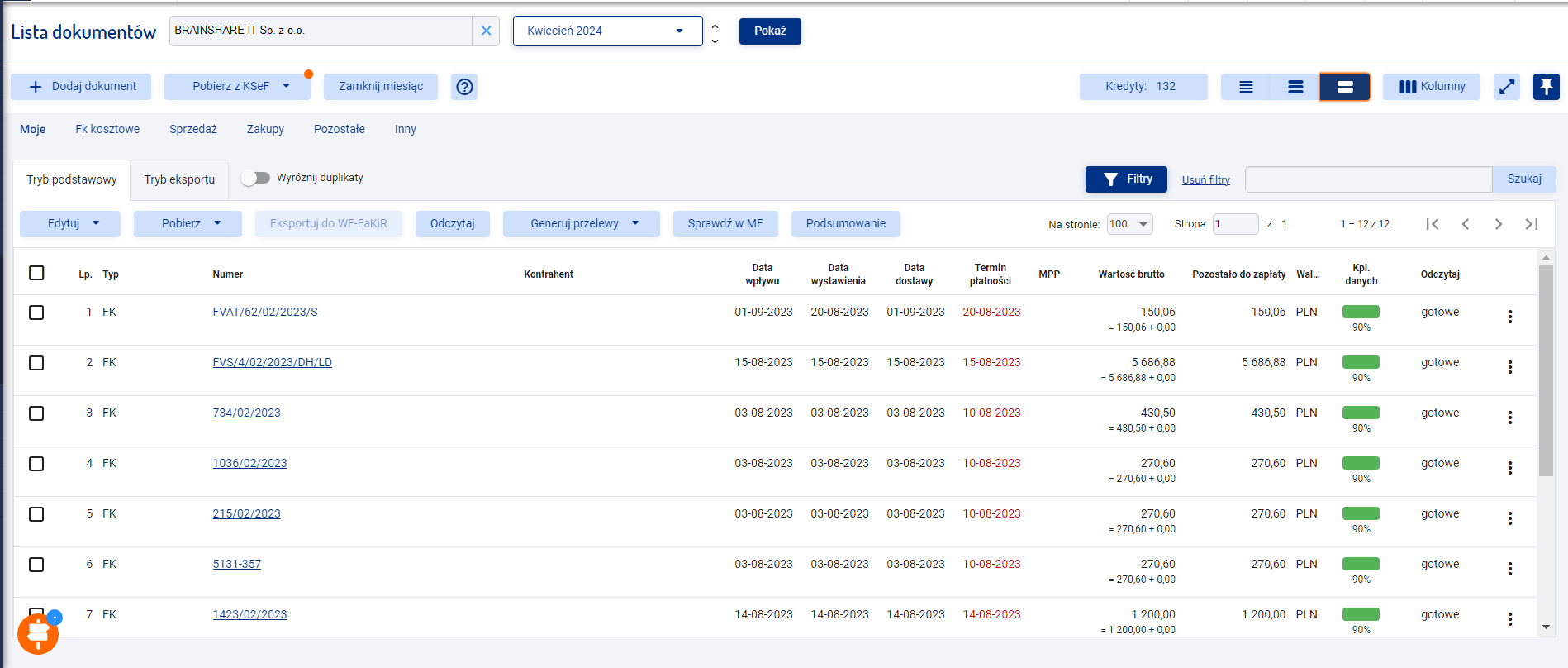The width and height of the screenshot is (1568, 668).
Task: Open row menu for 1423/02/2023
Action: 1510,619
